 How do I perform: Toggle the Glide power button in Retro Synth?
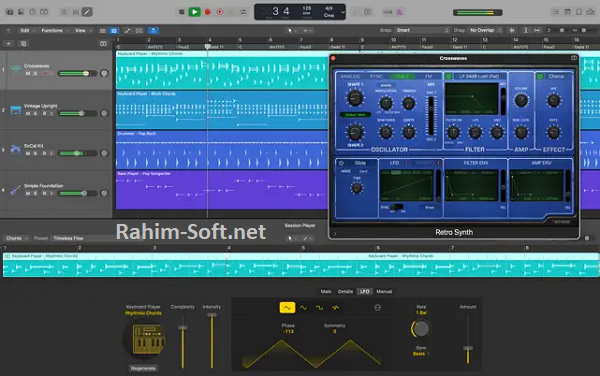(341, 163)
